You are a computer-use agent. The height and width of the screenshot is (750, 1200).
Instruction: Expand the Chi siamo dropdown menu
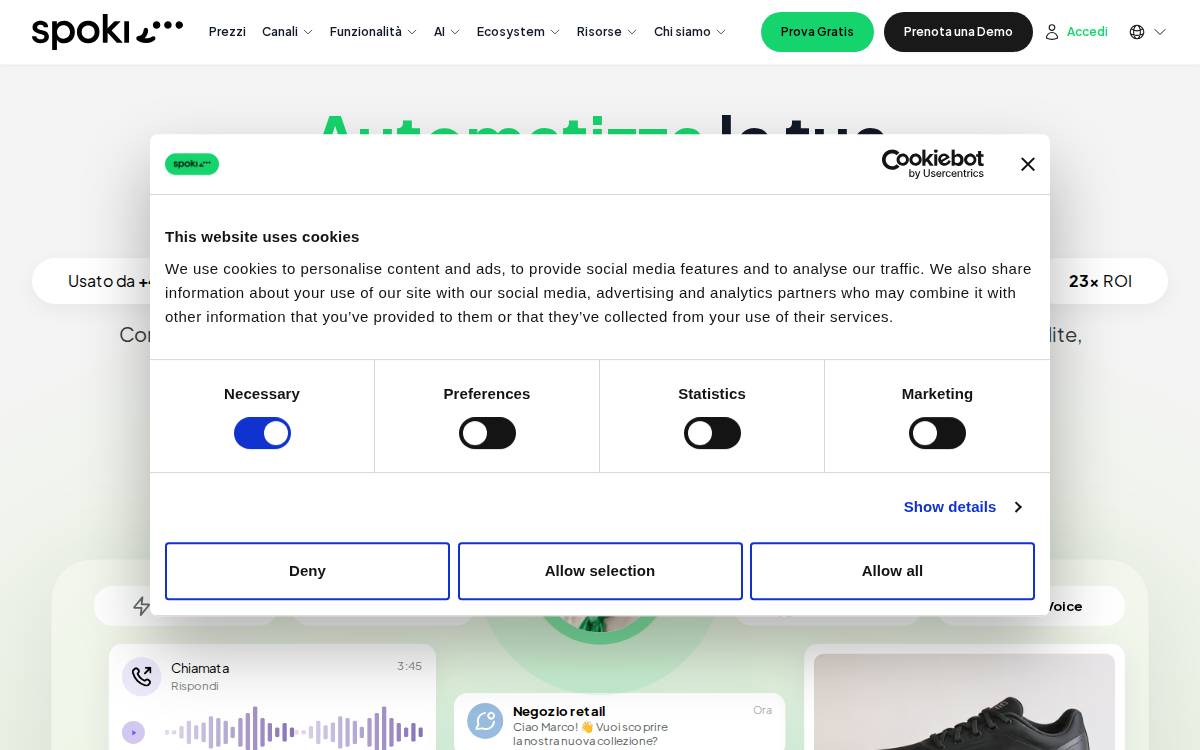pos(690,32)
